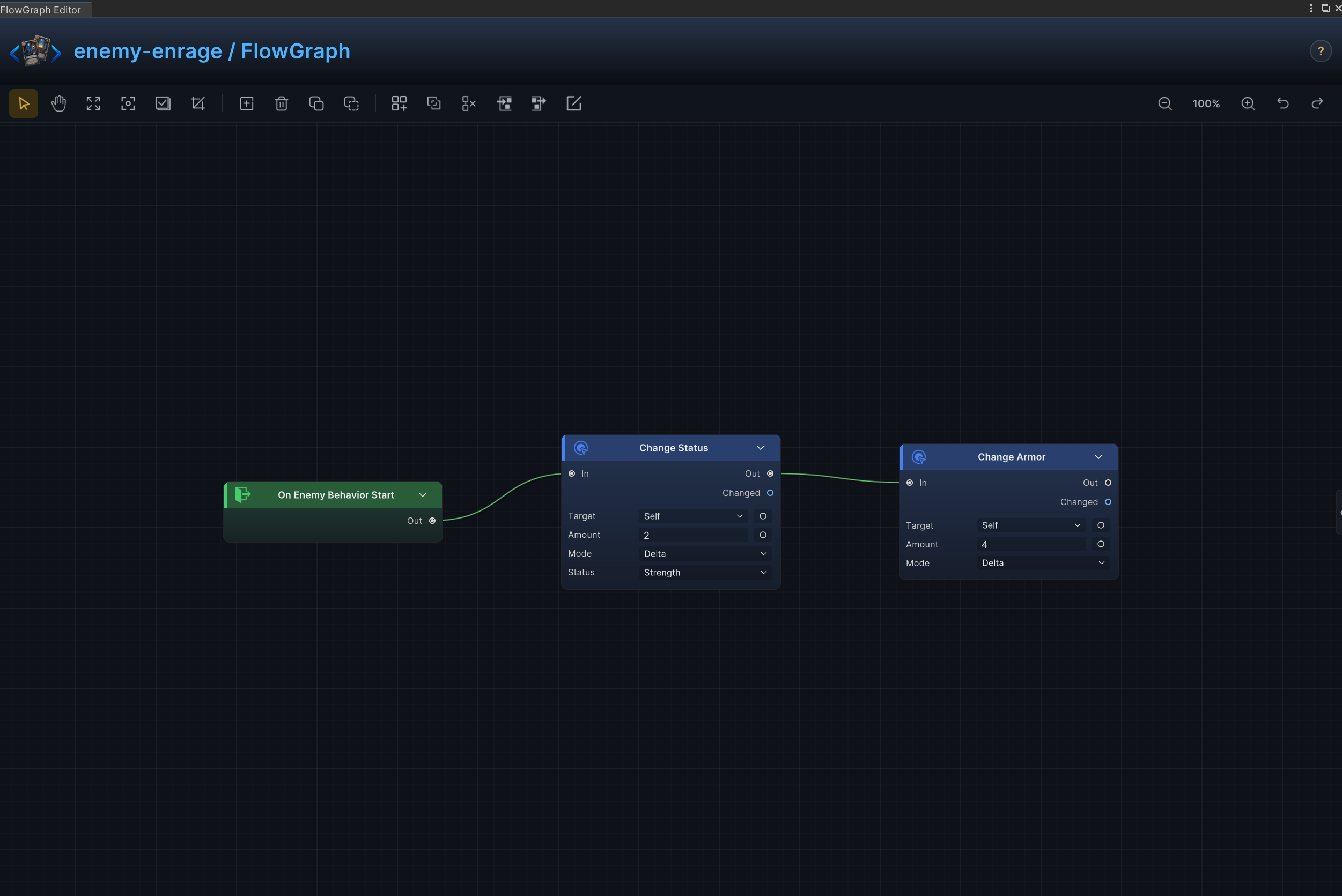Open the Mode dropdown in Change Armor
Screen dimensions: 1342x896
coord(1043,563)
